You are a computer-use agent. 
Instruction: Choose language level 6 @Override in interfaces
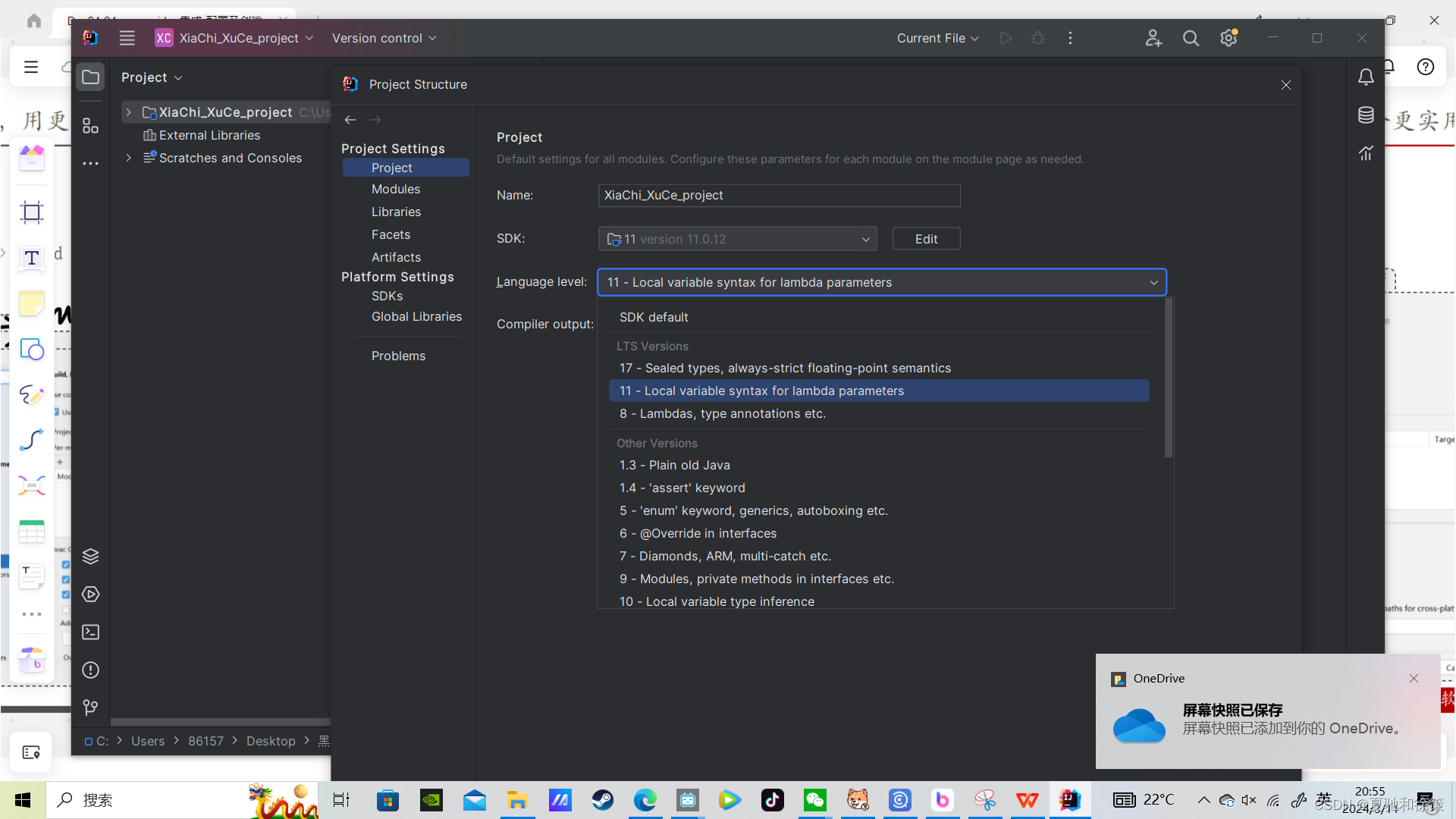[x=879, y=533]
